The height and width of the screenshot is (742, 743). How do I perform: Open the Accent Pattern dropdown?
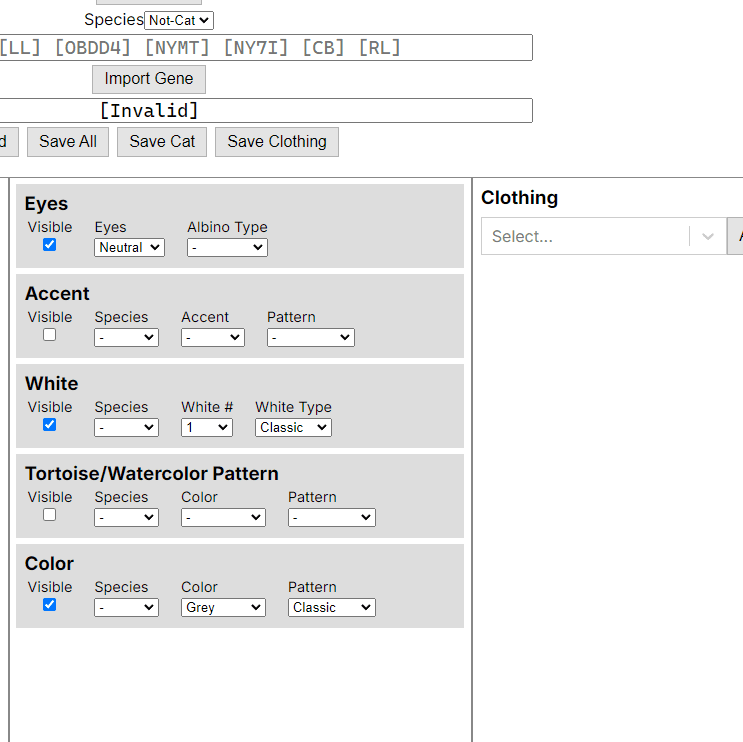310,337
